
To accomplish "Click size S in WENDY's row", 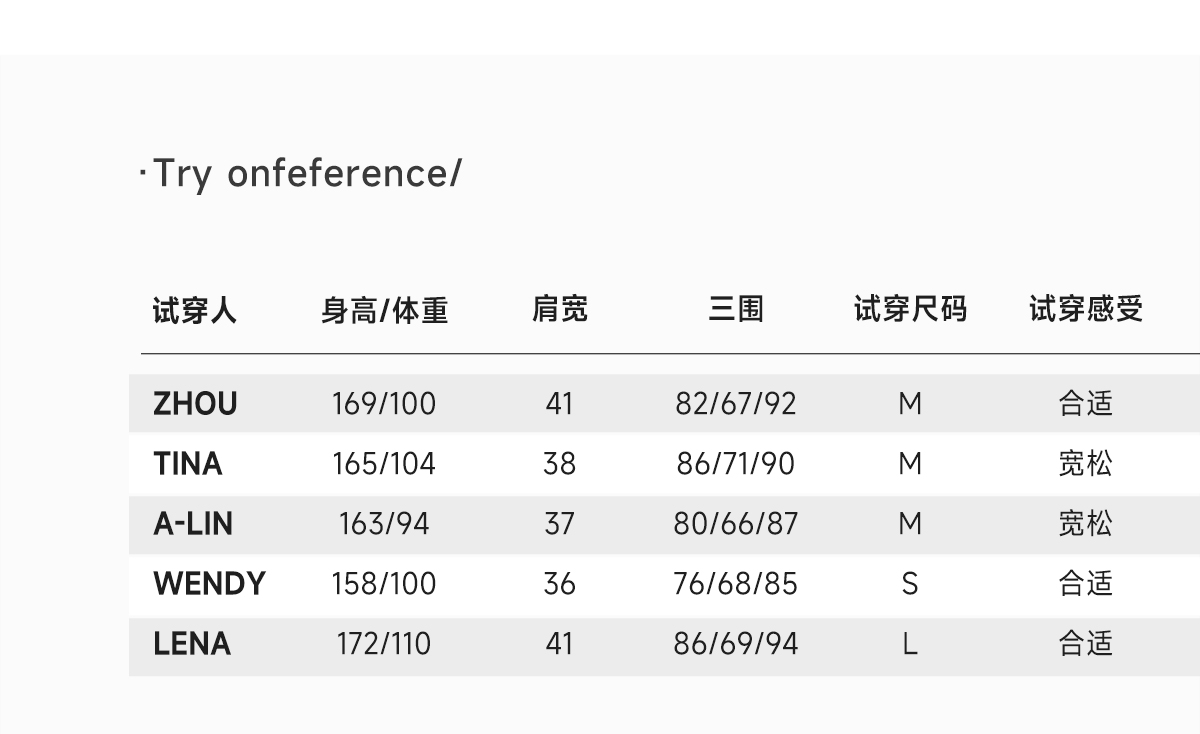I will (x=910, y=584).
